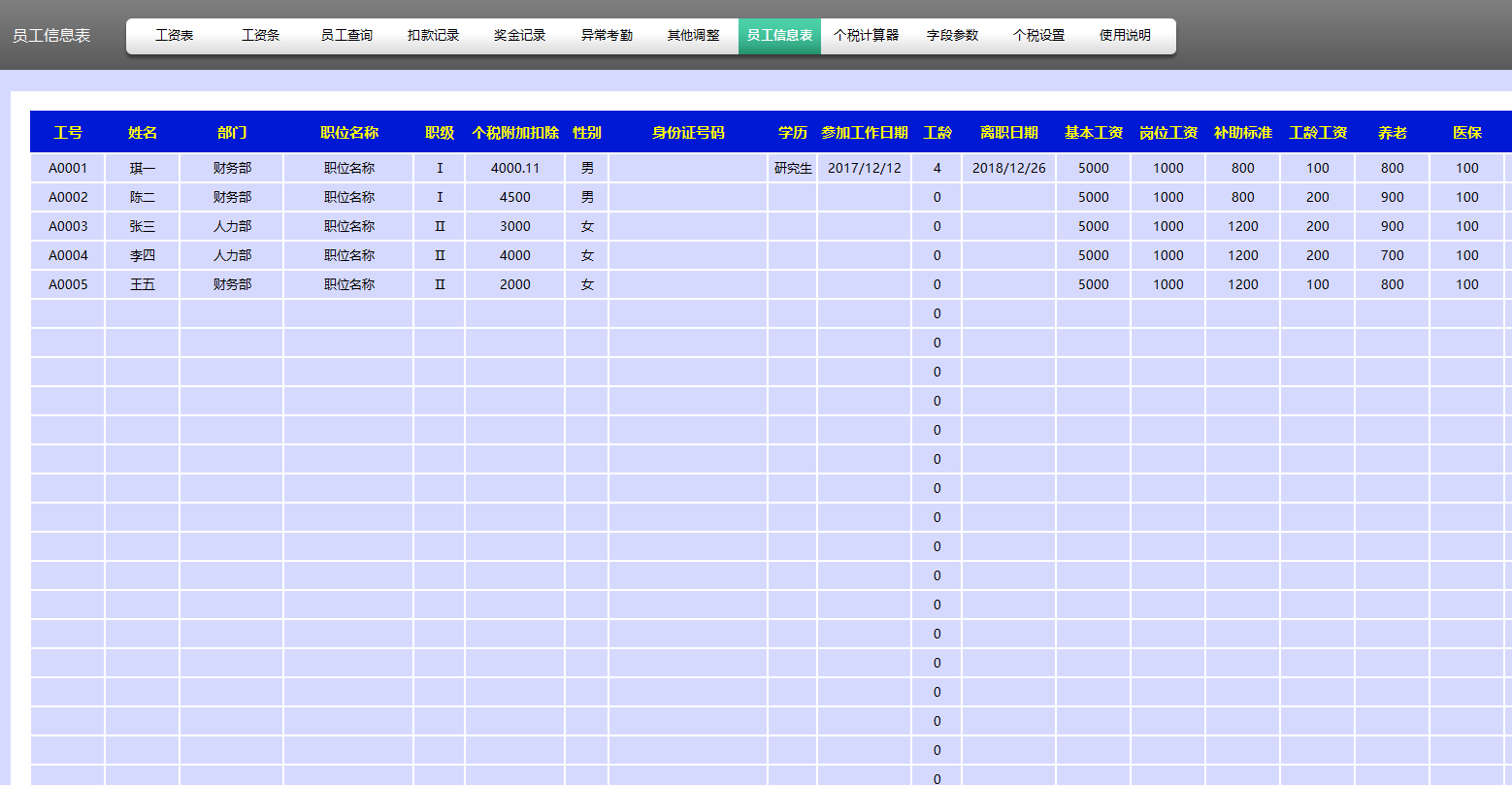1512x785 pixels.
Task: Select employee ID cell A0001
Action: pyautogui.click(x=68, y=168)
